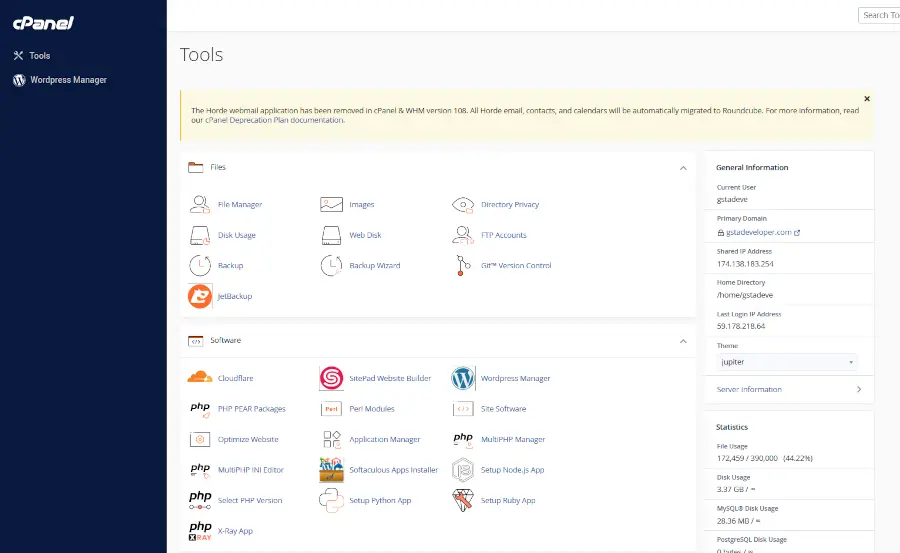Click the MySQL Disk Usage 28.36 MB value
This screenshot has width=900, height=553.
(738, 521)
